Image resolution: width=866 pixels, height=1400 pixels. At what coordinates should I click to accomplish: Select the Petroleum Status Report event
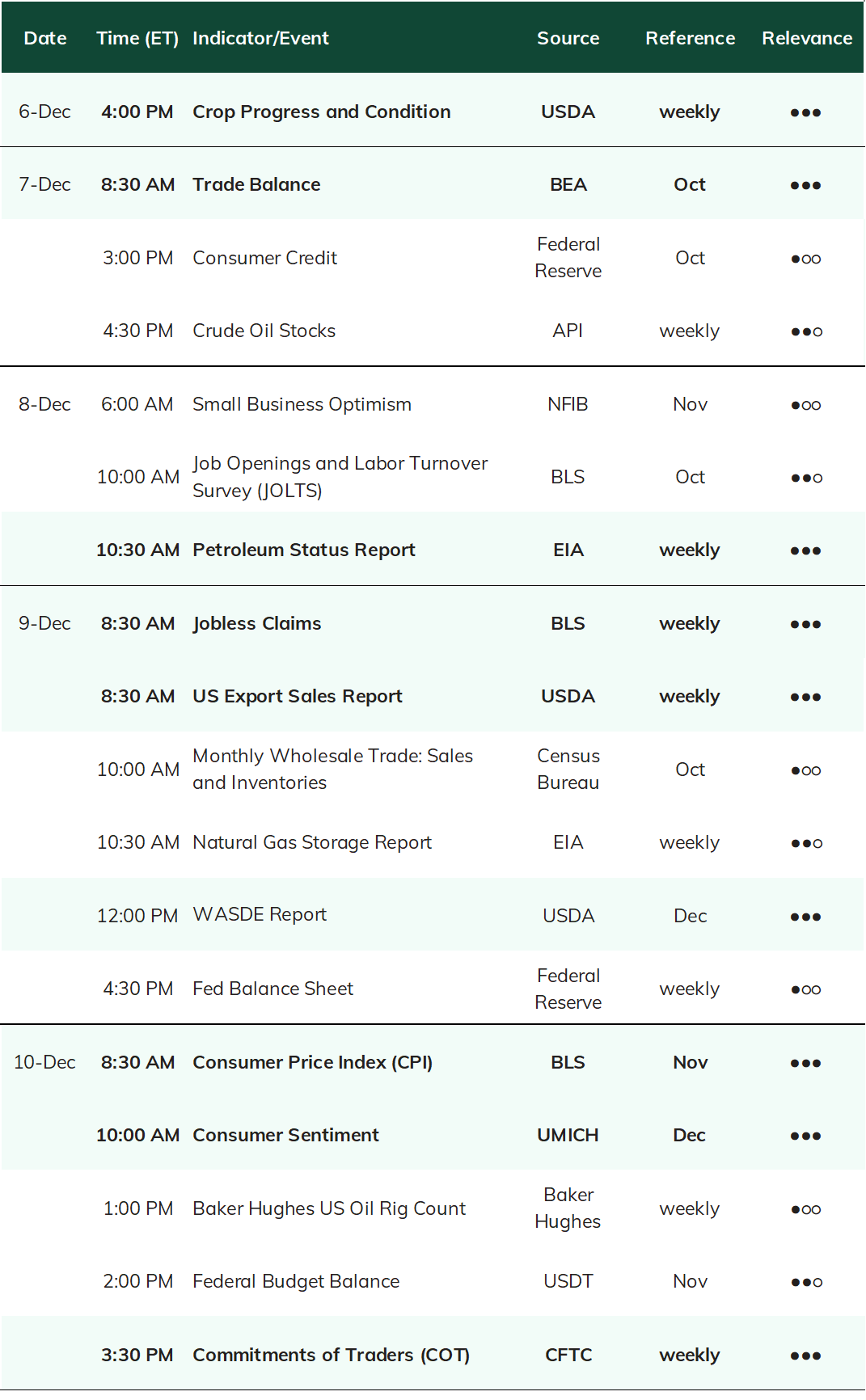(x=304, y=550)
